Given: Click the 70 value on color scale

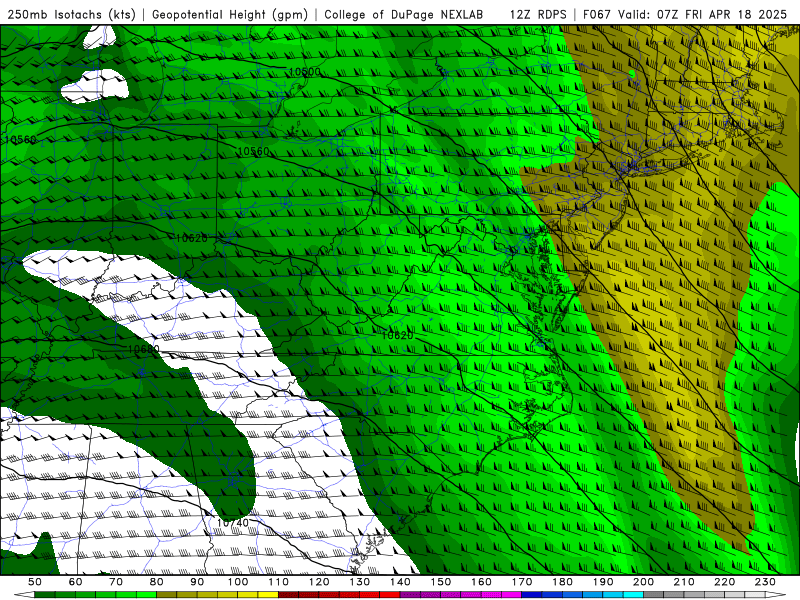Looking at the screenshot, I should tap(116, 582).
